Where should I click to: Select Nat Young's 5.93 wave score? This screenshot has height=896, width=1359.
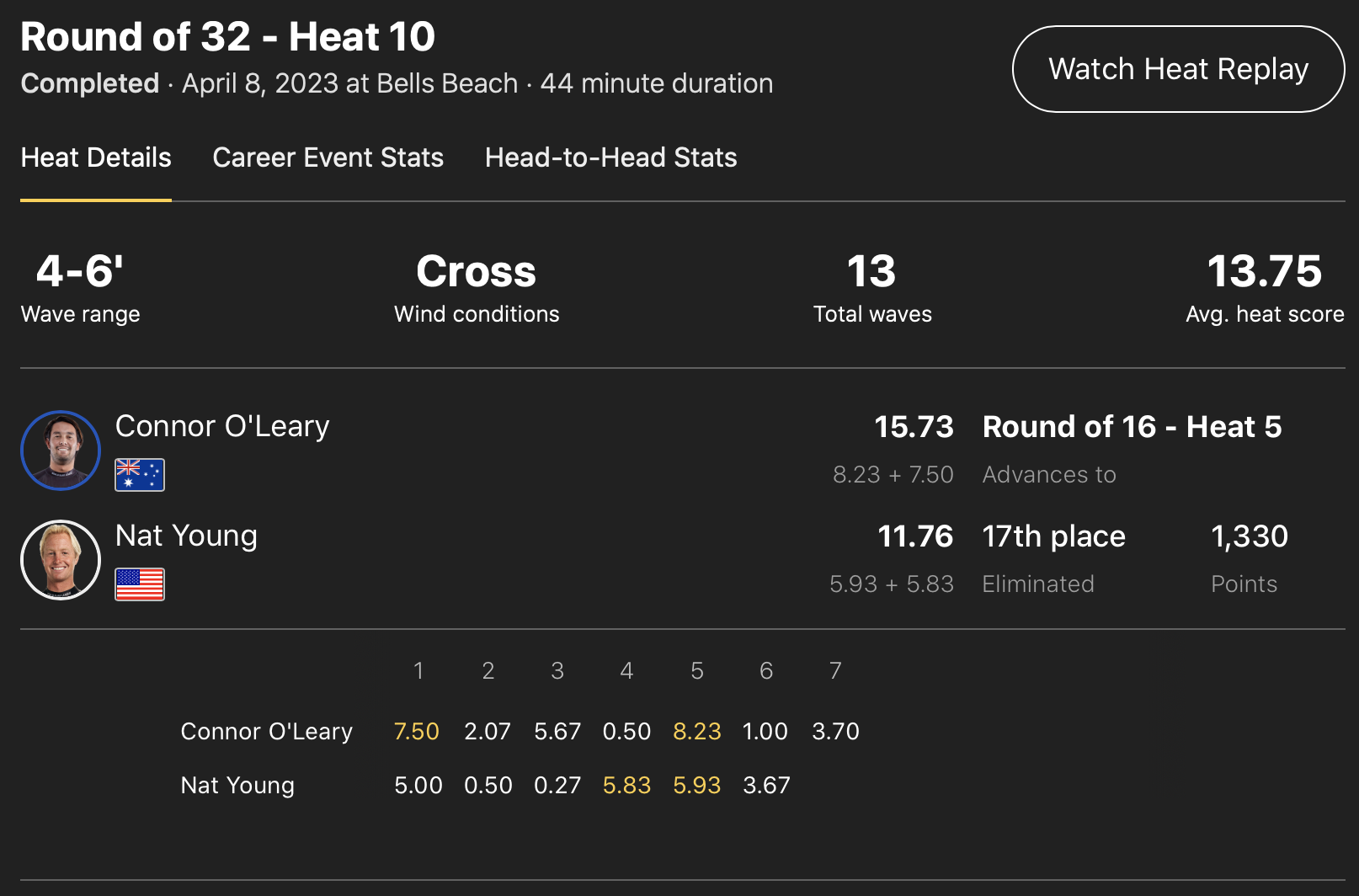696,785
